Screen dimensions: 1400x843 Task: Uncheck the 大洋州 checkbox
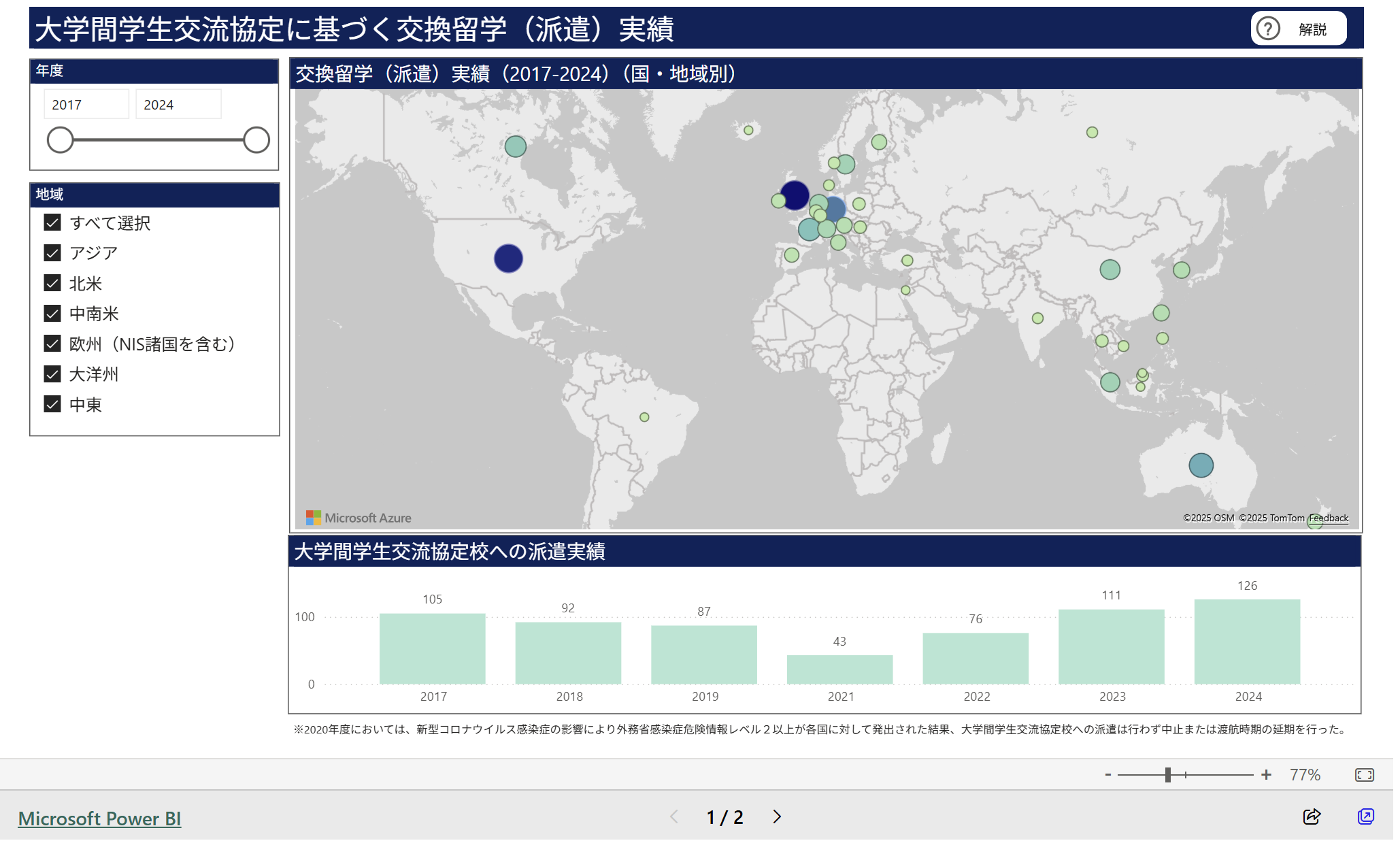click(x=52, y=376)
